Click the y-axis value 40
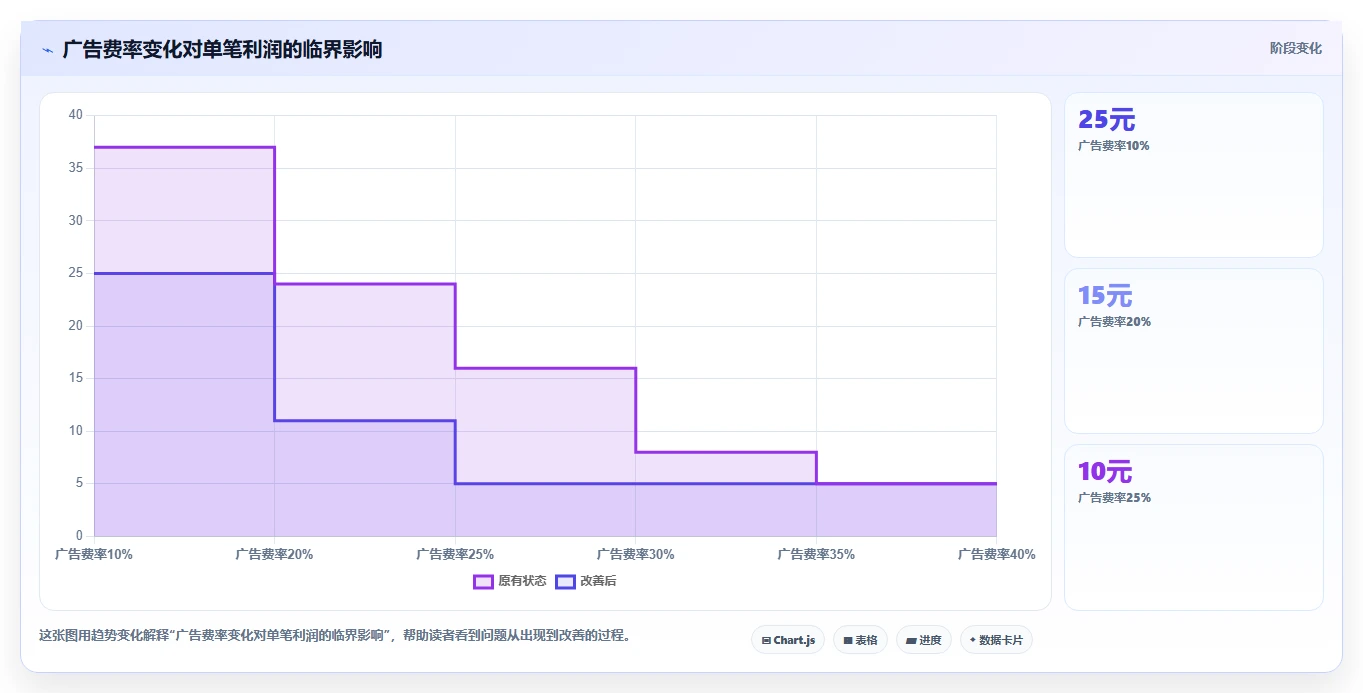This screenshot has height=693, width=1363. click(76, 115)
